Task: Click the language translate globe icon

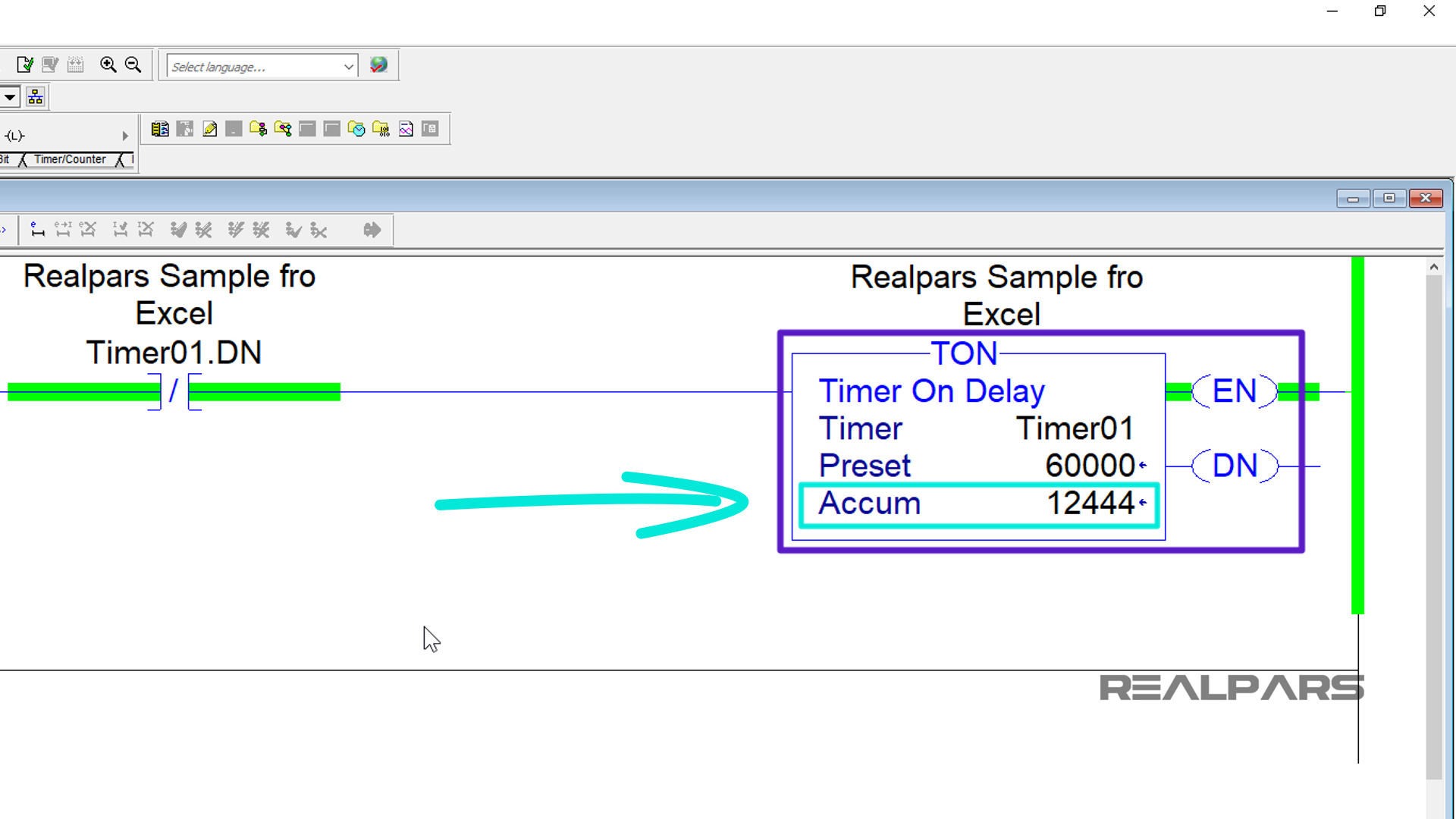Action: pos(379,64)
